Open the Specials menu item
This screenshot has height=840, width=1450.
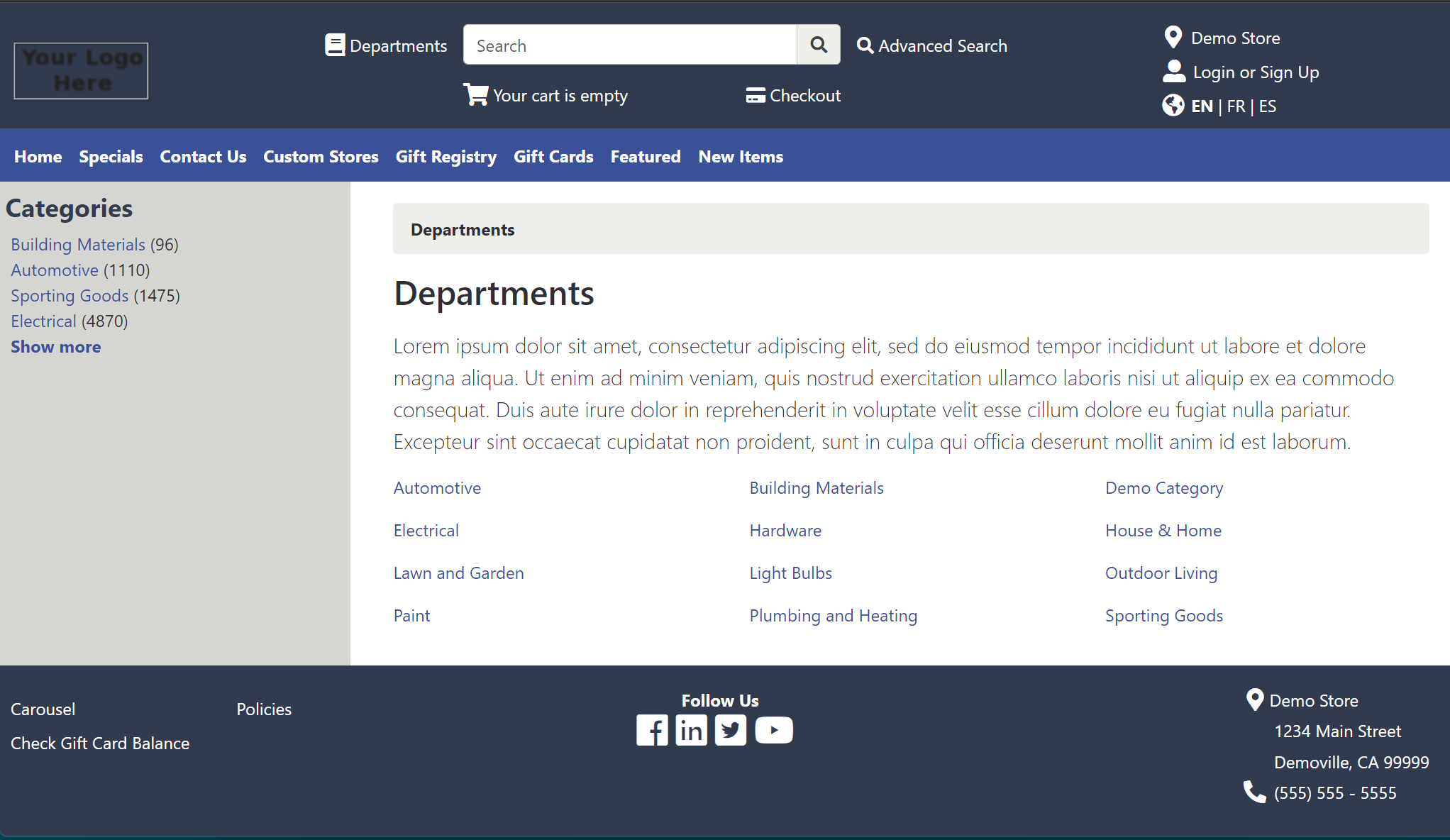111,157
